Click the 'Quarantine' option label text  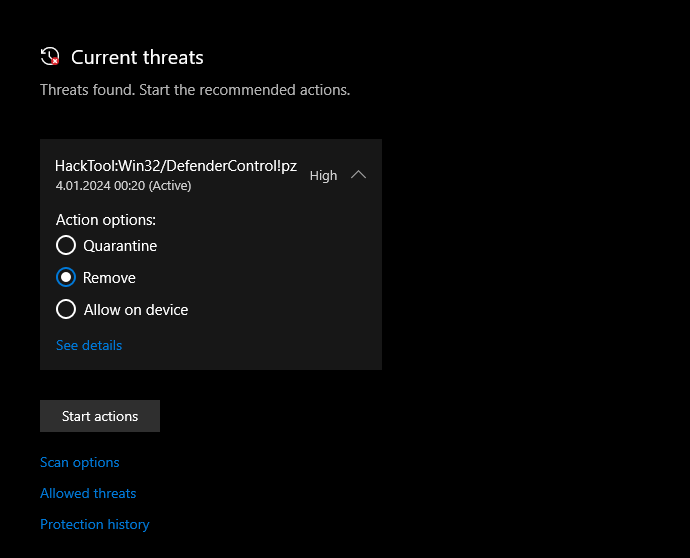(x=120, y=245)
